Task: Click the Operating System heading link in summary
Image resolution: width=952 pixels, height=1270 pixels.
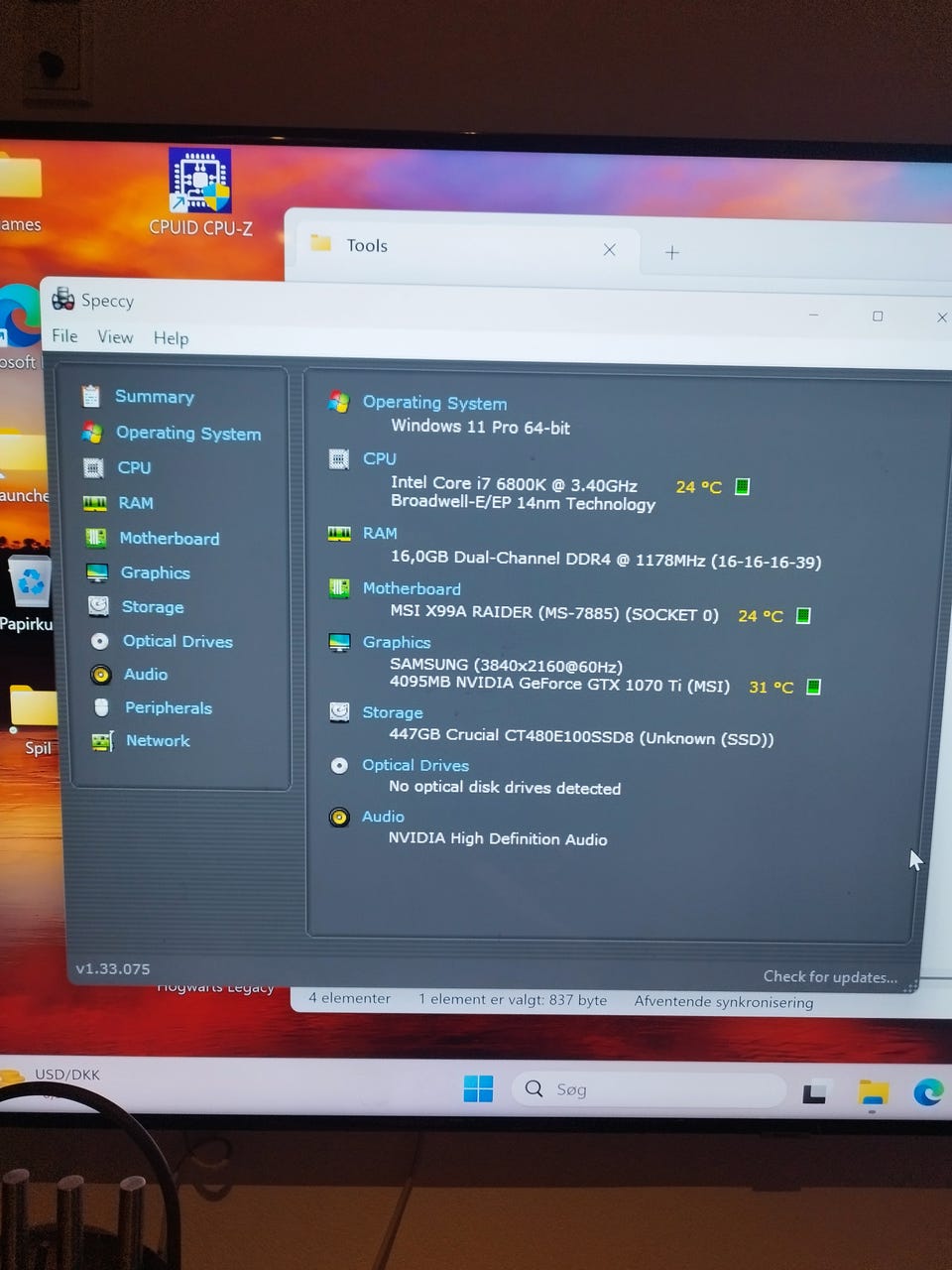Action: [x=434, y=402]
